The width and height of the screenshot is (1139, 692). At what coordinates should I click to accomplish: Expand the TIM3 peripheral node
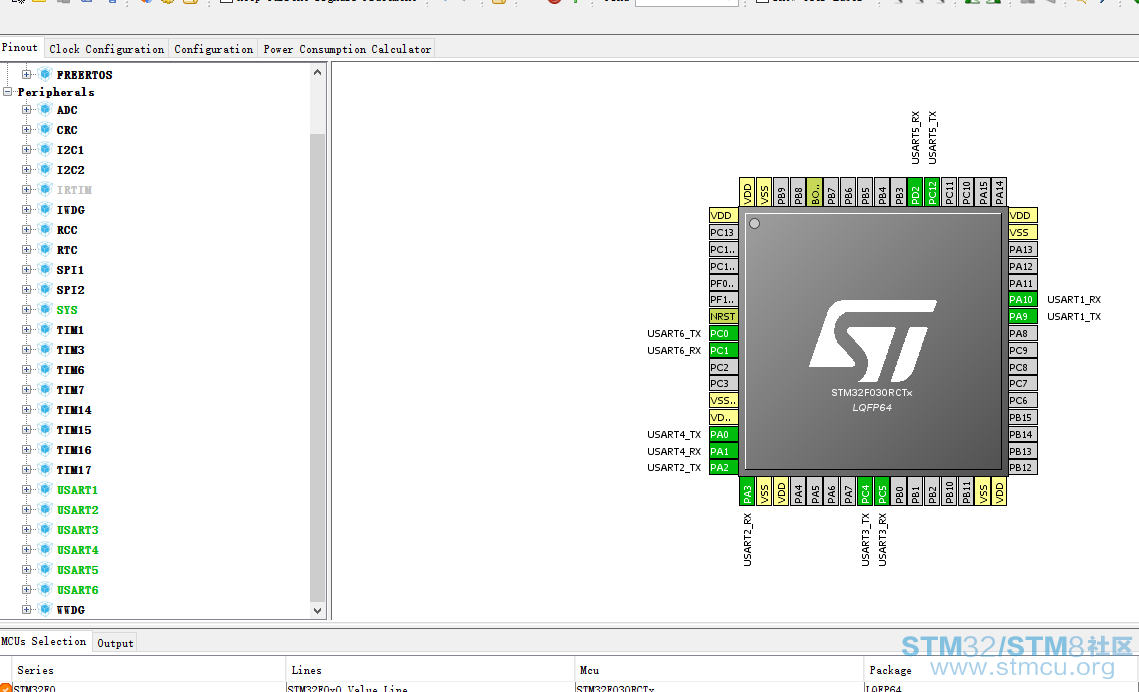coord(27,350)
